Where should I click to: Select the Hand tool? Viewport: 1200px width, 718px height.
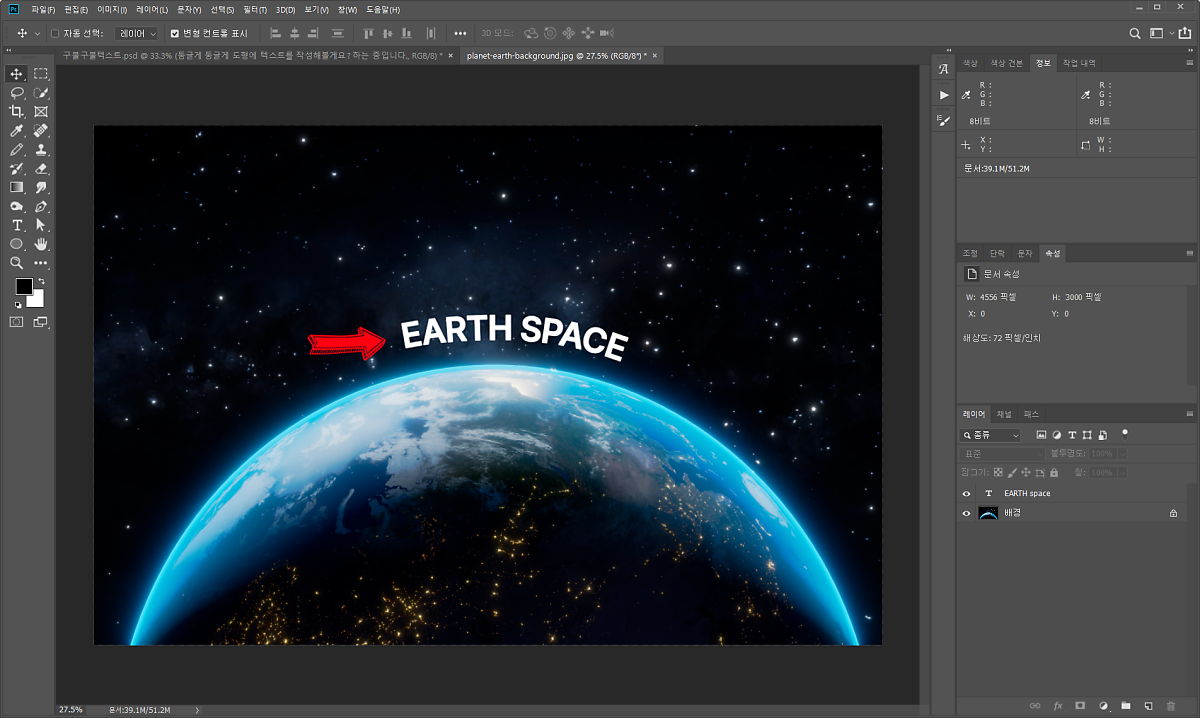(x=41, y=244)
